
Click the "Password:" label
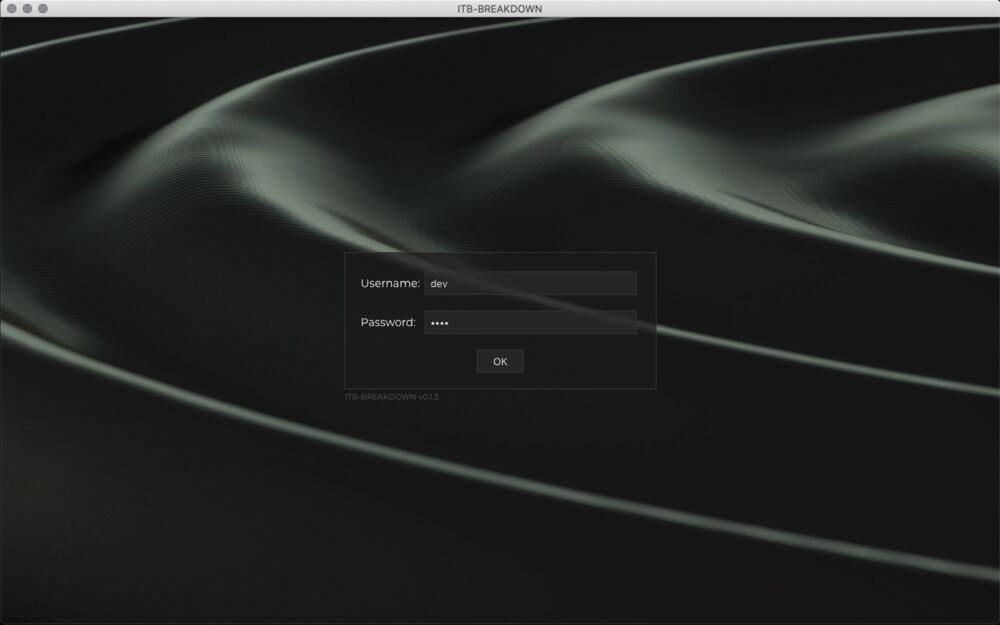[388, 322]
